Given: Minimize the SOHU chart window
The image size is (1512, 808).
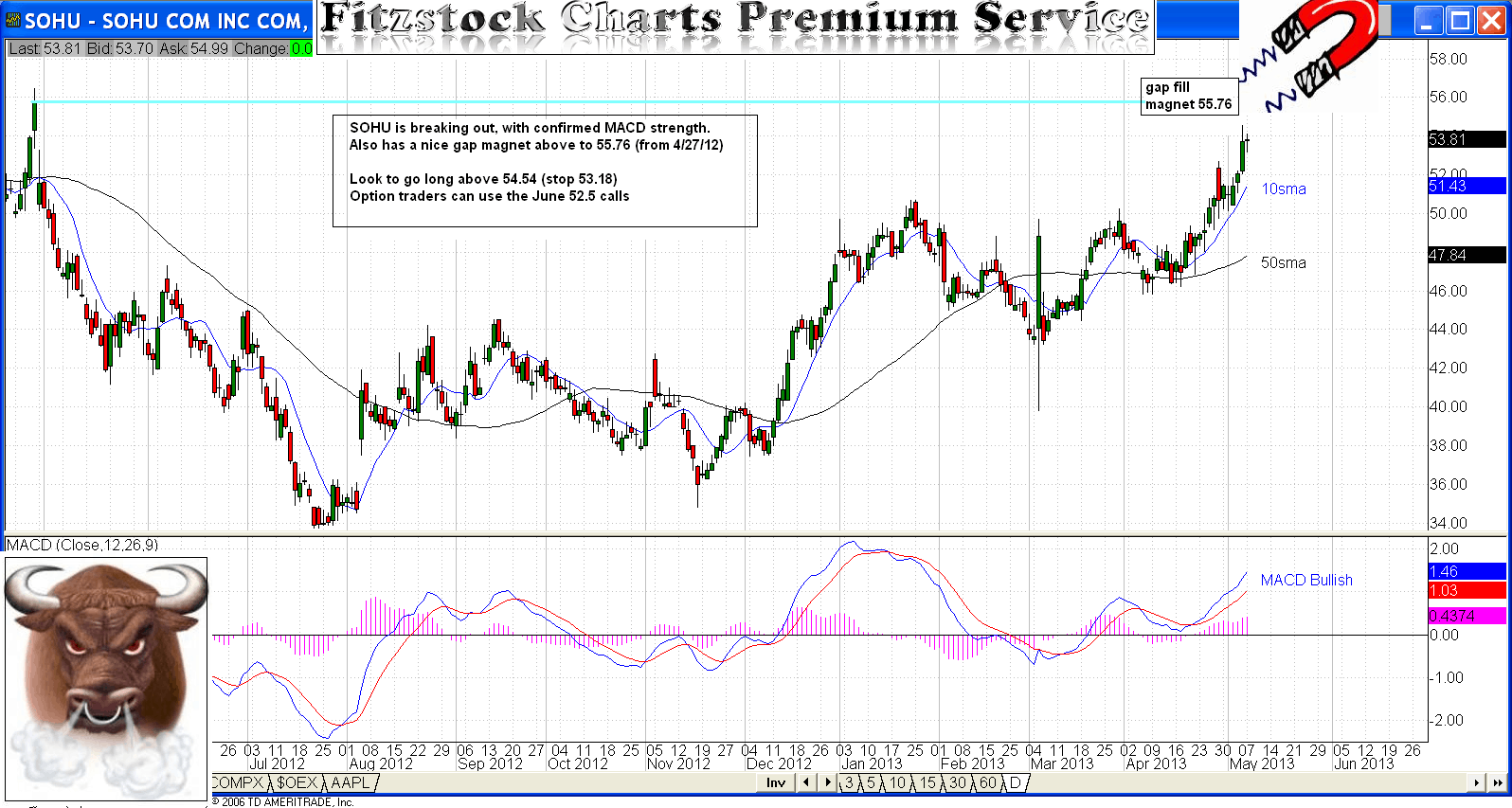Looking at the screenshot, I should [1430, 21].
